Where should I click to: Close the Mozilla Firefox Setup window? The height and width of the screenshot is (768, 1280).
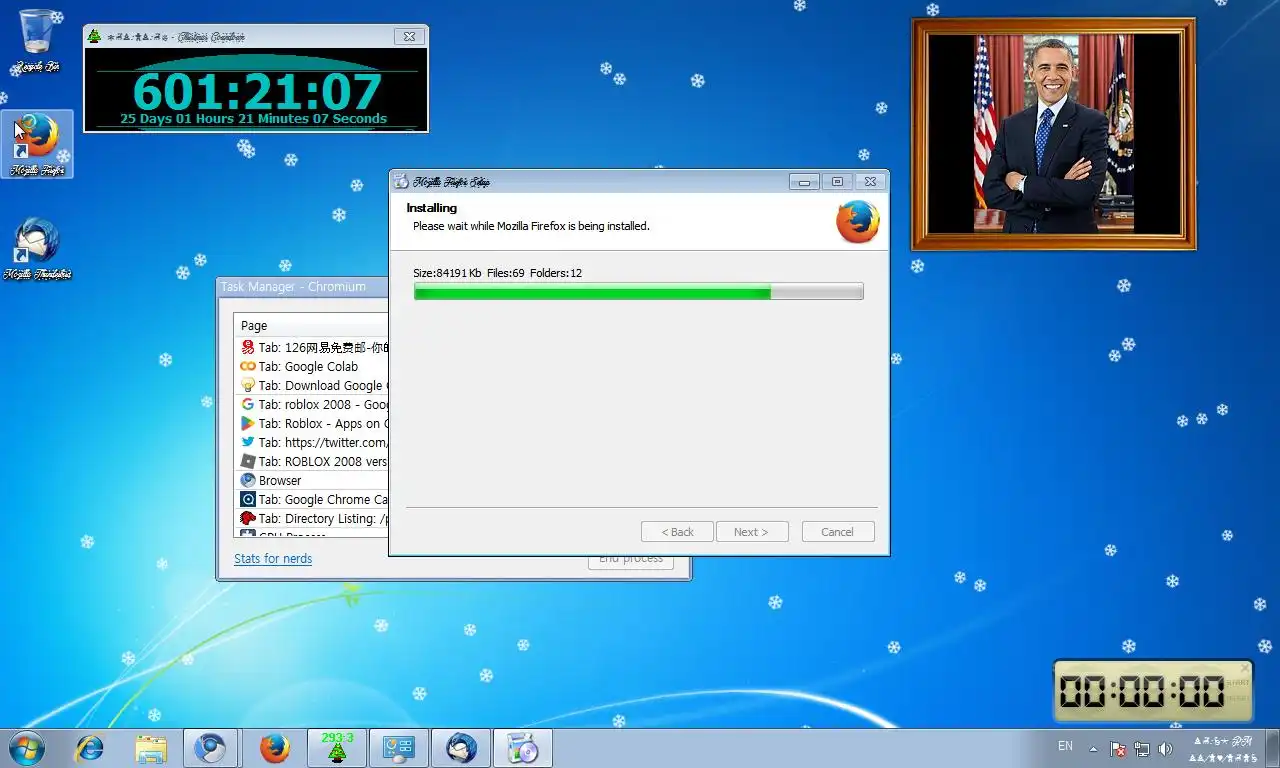point(870,181)
